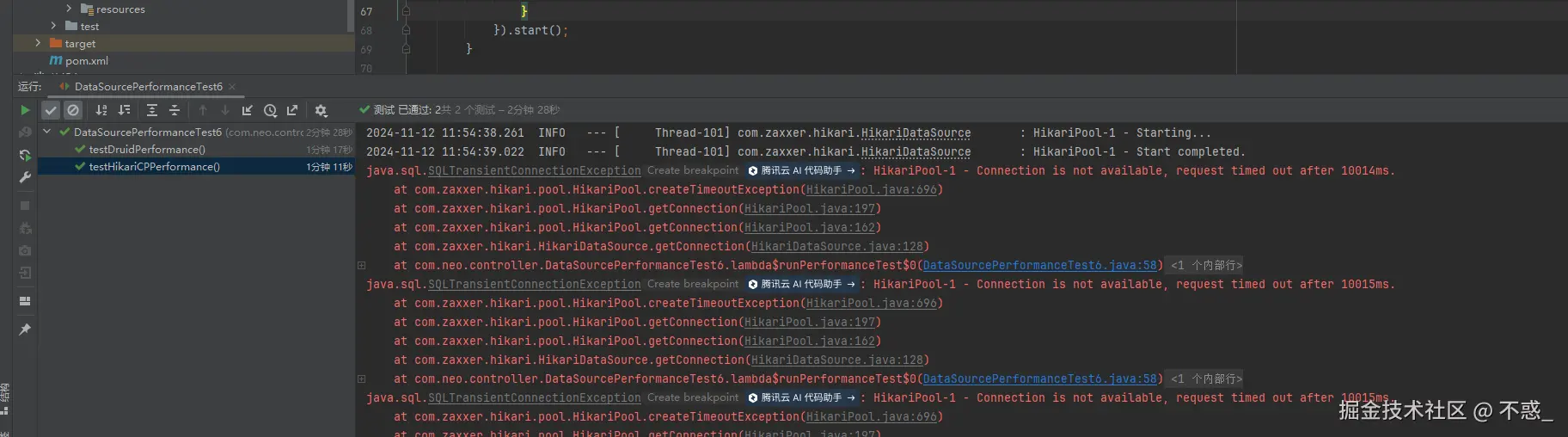
Task: Open test runner settings gear
Action: point(321,110)
